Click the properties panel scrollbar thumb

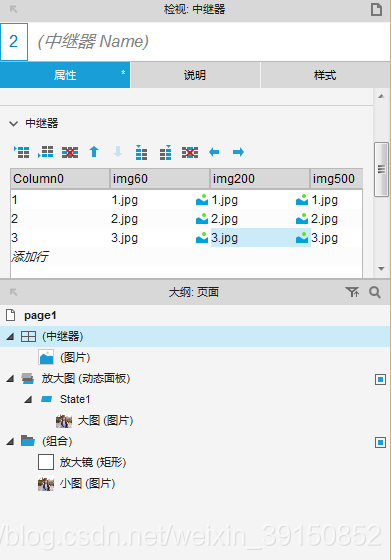click(x=381, y=169)
